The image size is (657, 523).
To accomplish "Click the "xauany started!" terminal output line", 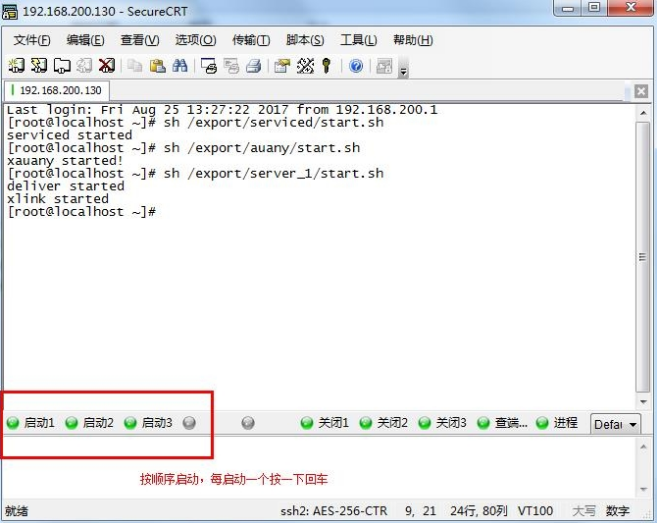I will click(65, 161).
